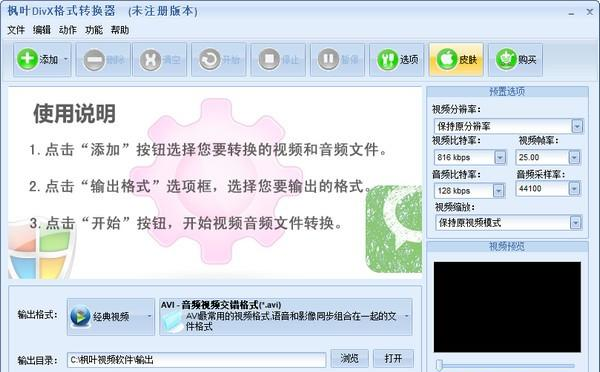
Task: Click the 暂停 (Pause) icon
Action: click(x=328, y=59)
